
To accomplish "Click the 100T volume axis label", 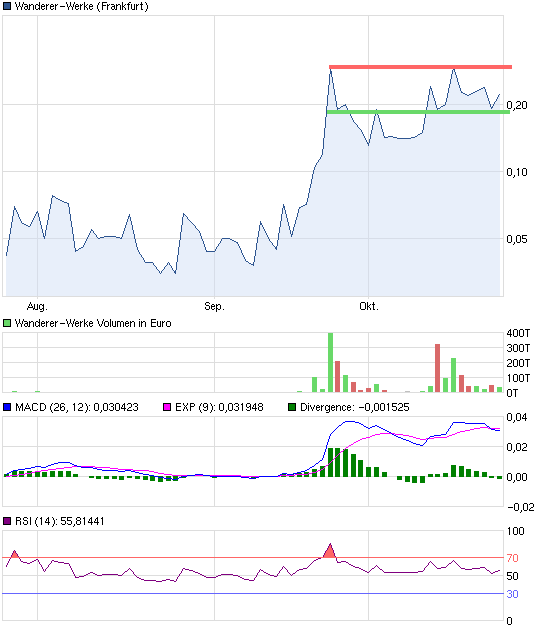I will coord(518,378).
